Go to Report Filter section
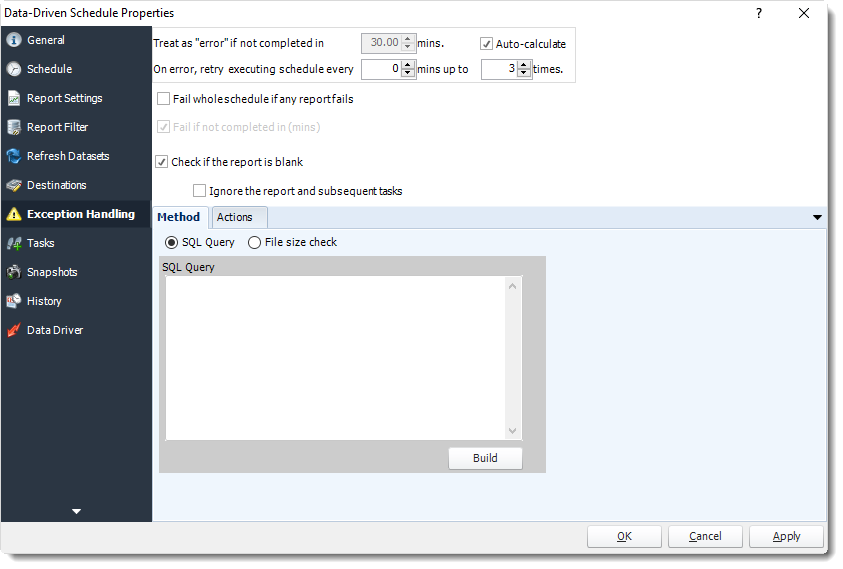 coord(58,127)
